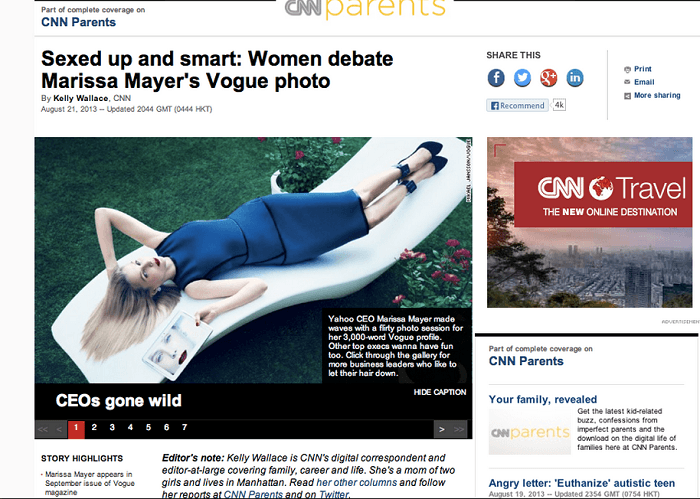Image resolution: width=700 pixels, height=499 pixels.
Task: Click the CNN parents sidebar thumbnail
Action: (530, 432)
